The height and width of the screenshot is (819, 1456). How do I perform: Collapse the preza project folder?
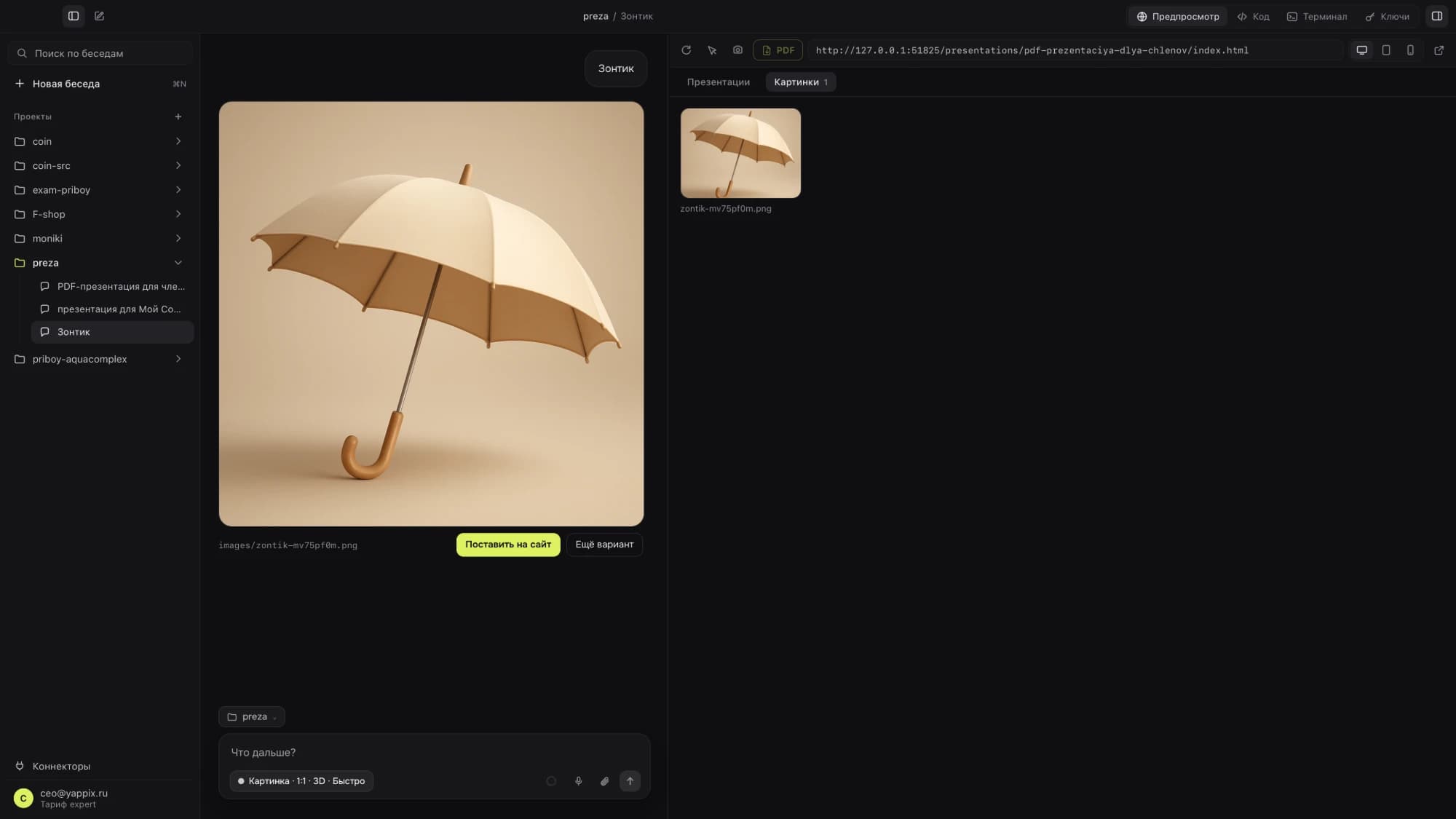tap(99, 263)
